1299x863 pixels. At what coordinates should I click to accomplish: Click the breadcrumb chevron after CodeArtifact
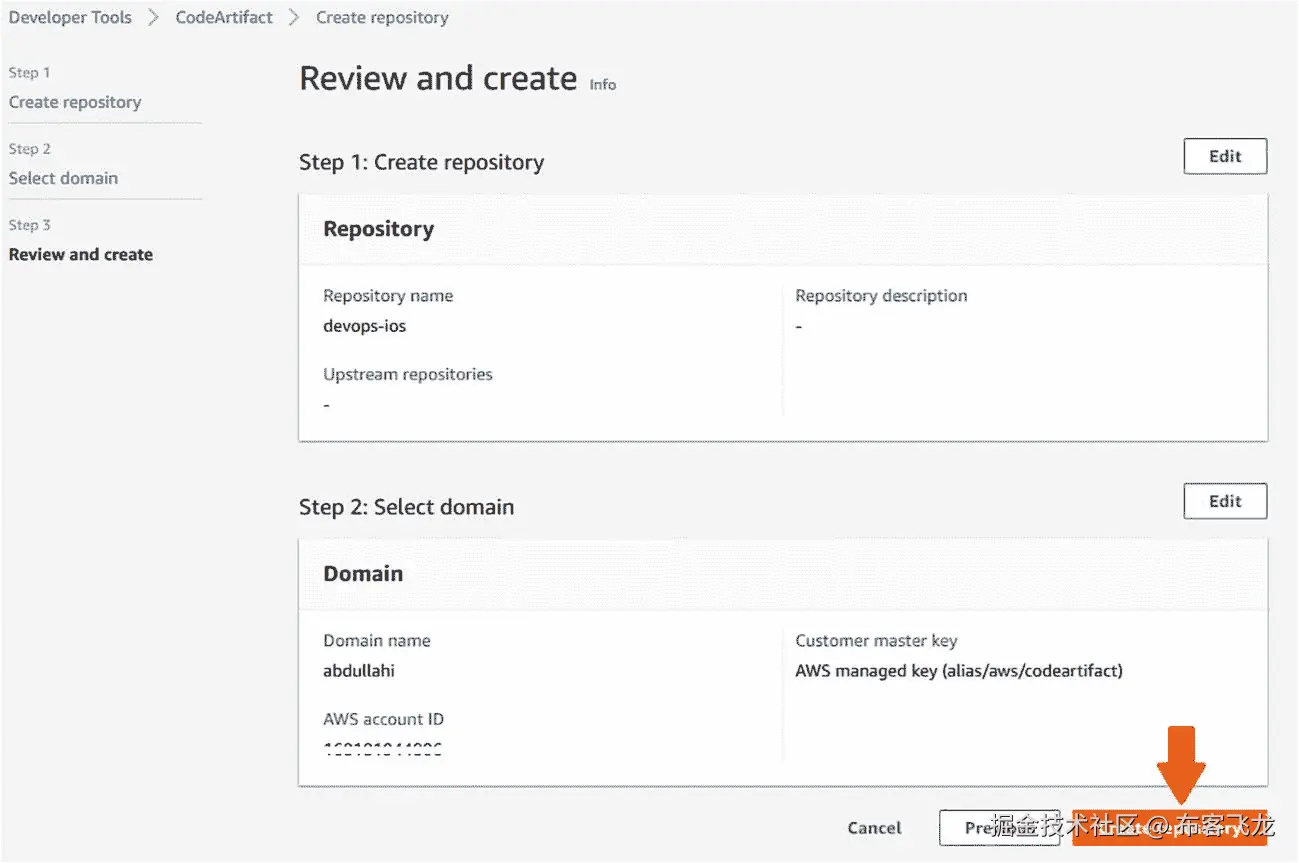point(294,18)
